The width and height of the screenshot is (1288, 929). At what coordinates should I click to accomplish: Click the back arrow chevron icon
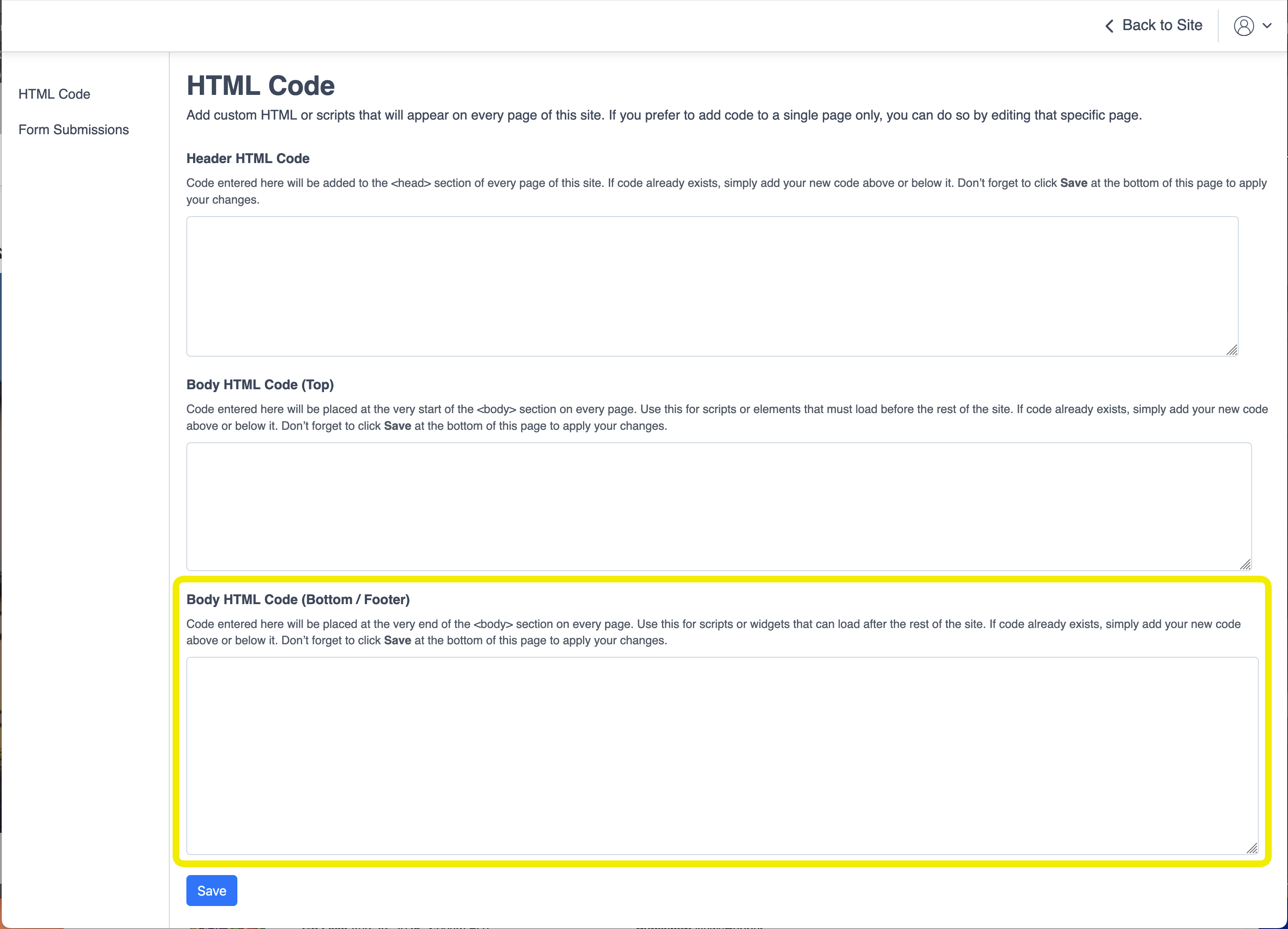coord(1109,26)
